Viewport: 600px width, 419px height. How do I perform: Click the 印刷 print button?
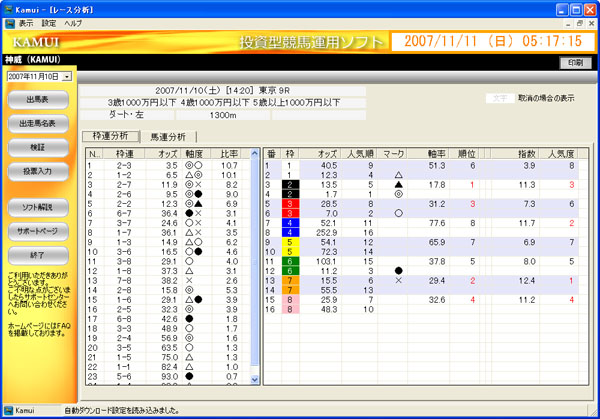[572, 62]
